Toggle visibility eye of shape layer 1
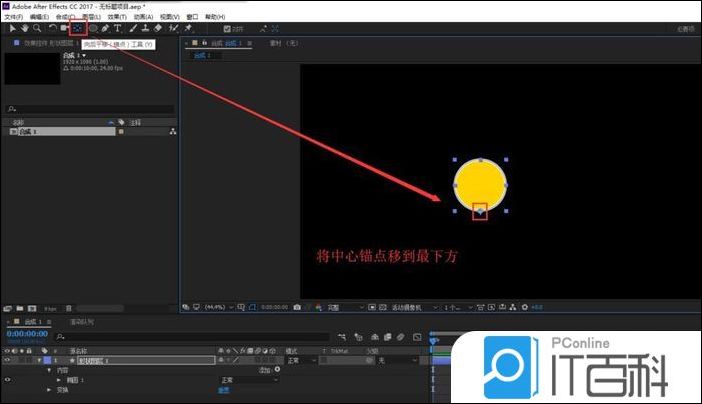Screen dimensions: 702x404 tap(7, 360)
